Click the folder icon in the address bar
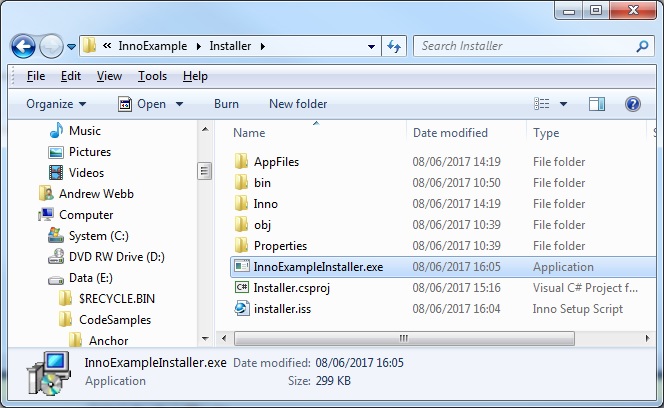 (89, 46)
